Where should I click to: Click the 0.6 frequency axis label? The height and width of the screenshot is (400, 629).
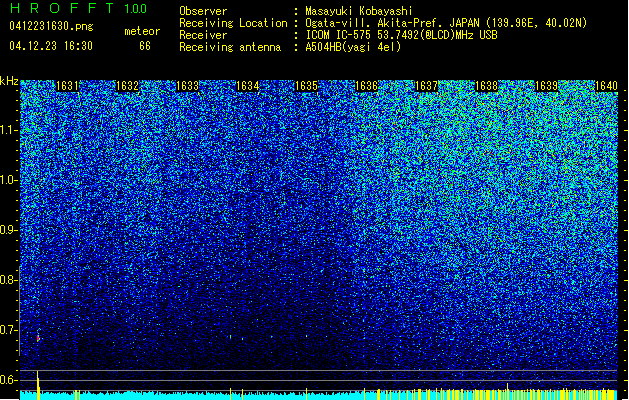tap(8, 380)
